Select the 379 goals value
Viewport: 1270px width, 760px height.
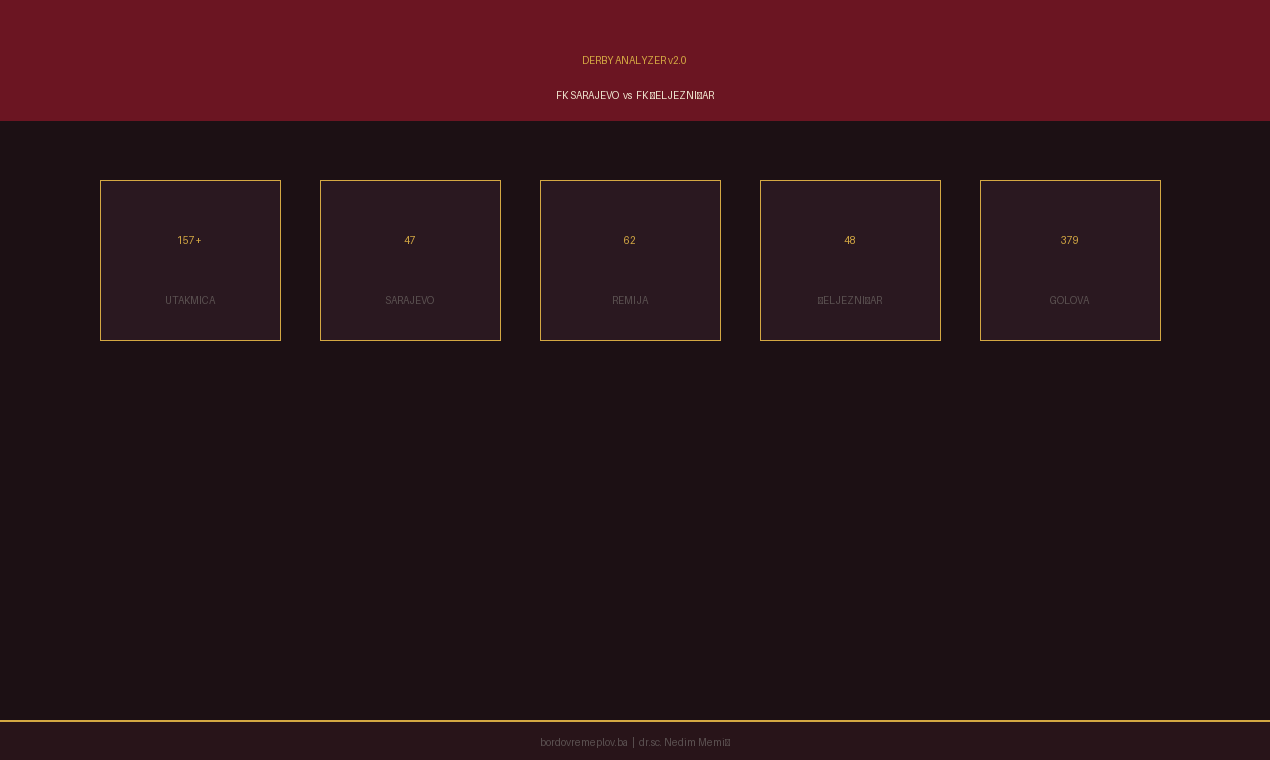(x=1070, y=241)
